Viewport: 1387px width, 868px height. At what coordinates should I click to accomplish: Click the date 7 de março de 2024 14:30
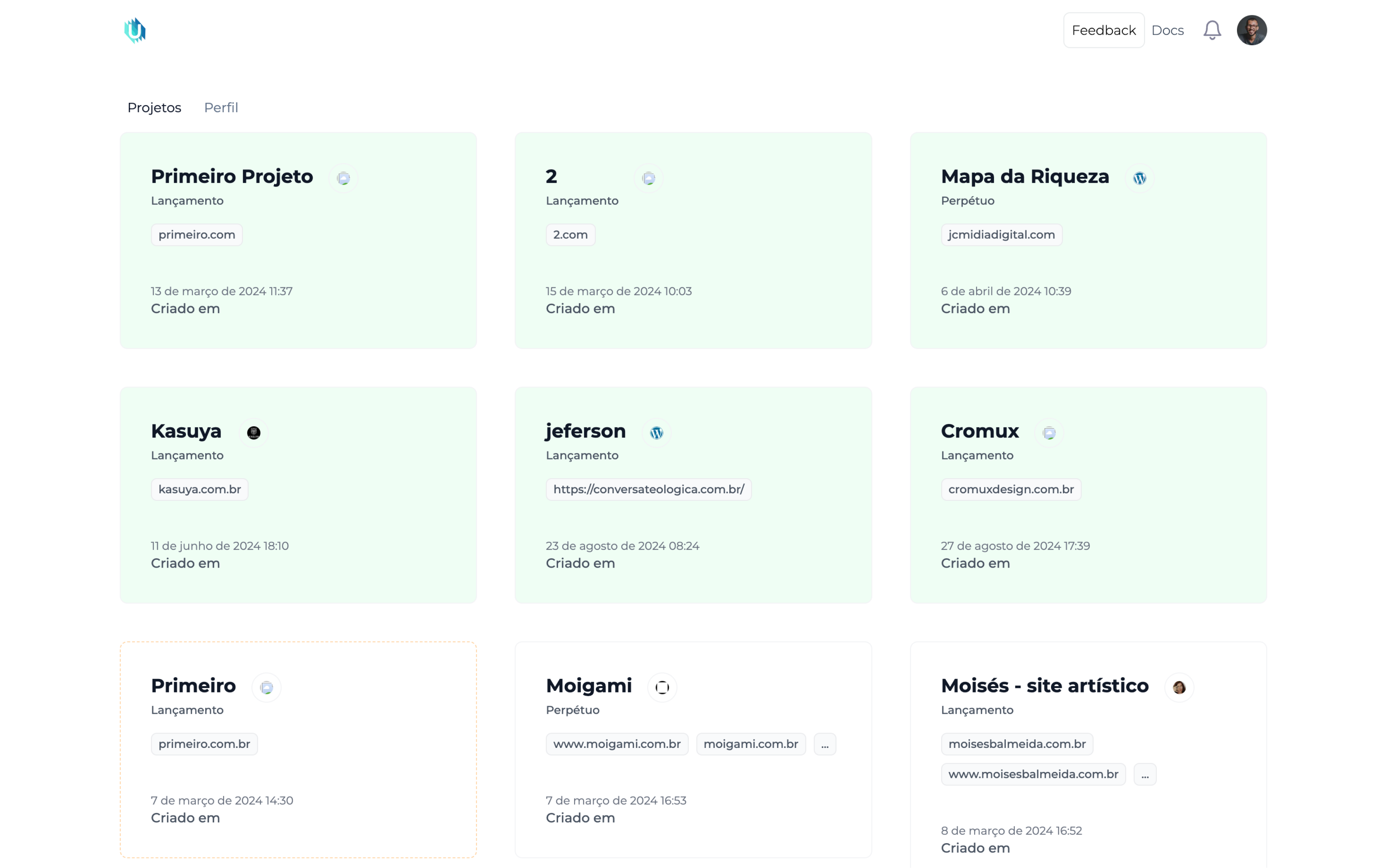pyautogui.click(x=222, y=800)
